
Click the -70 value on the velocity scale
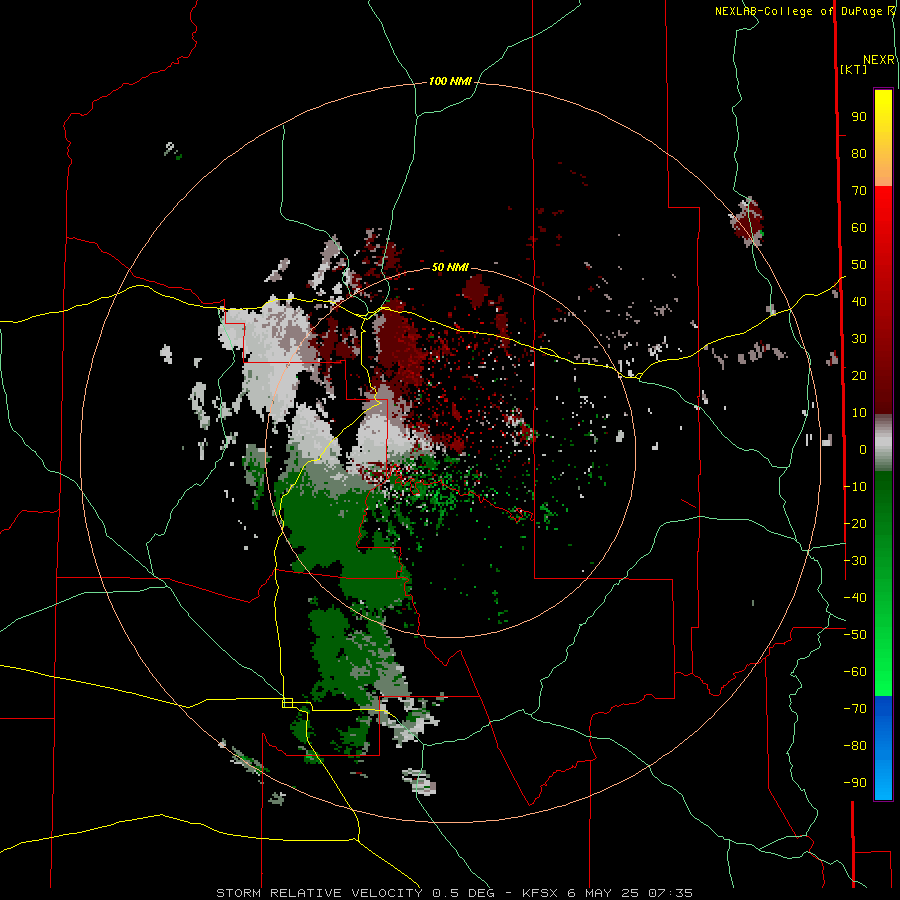pos(855,708)
